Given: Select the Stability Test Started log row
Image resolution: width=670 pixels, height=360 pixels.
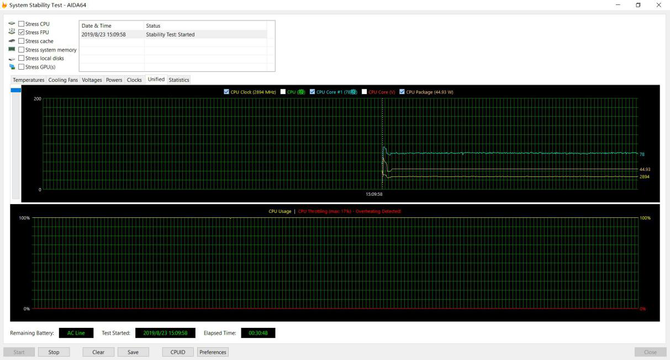Looking at the screenshot, I should [x=173, y=34].
